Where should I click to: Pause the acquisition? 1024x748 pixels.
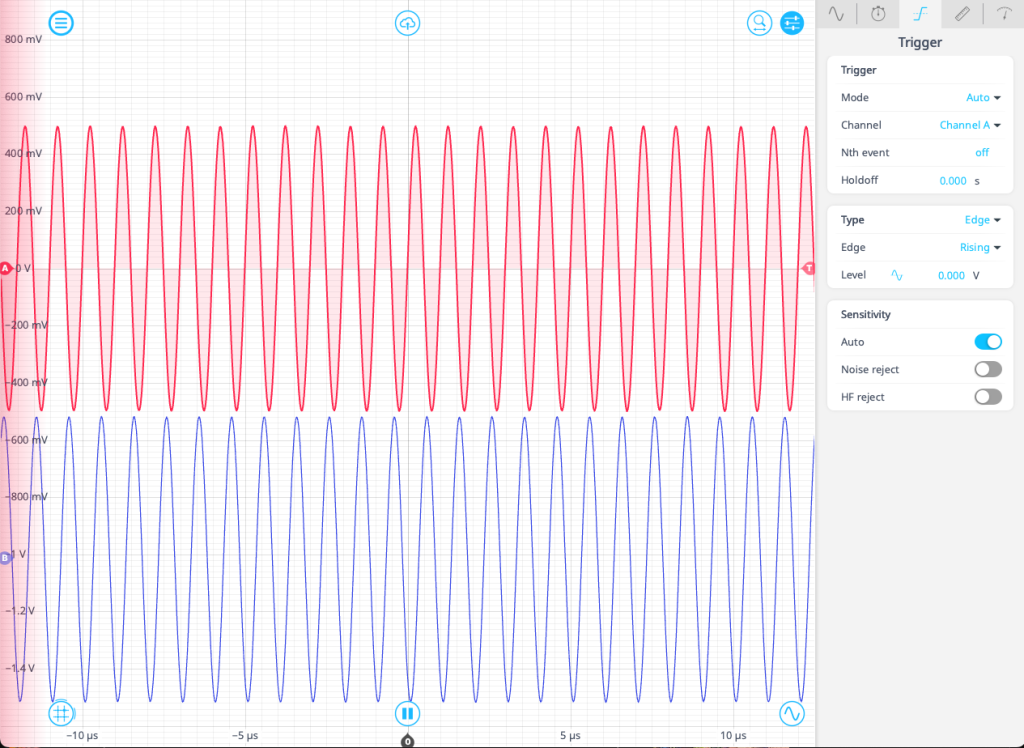[408, 713]
